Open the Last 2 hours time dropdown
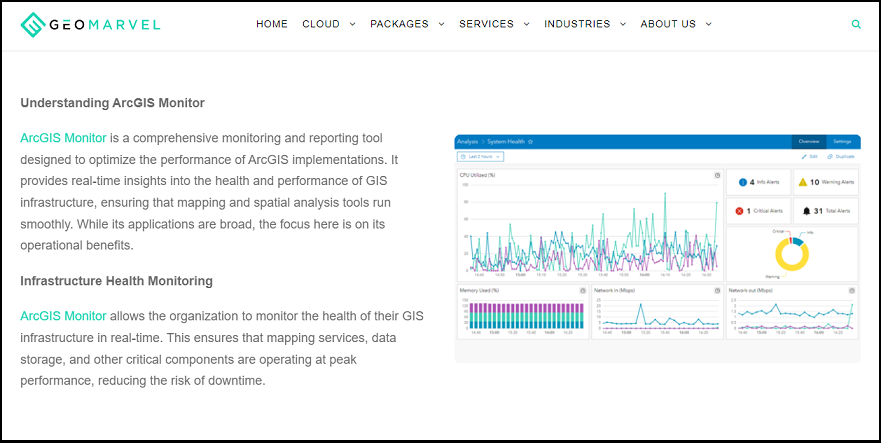The height and width of the screenshot is (443, 881). pyautogui.click(x=480, y=157)
